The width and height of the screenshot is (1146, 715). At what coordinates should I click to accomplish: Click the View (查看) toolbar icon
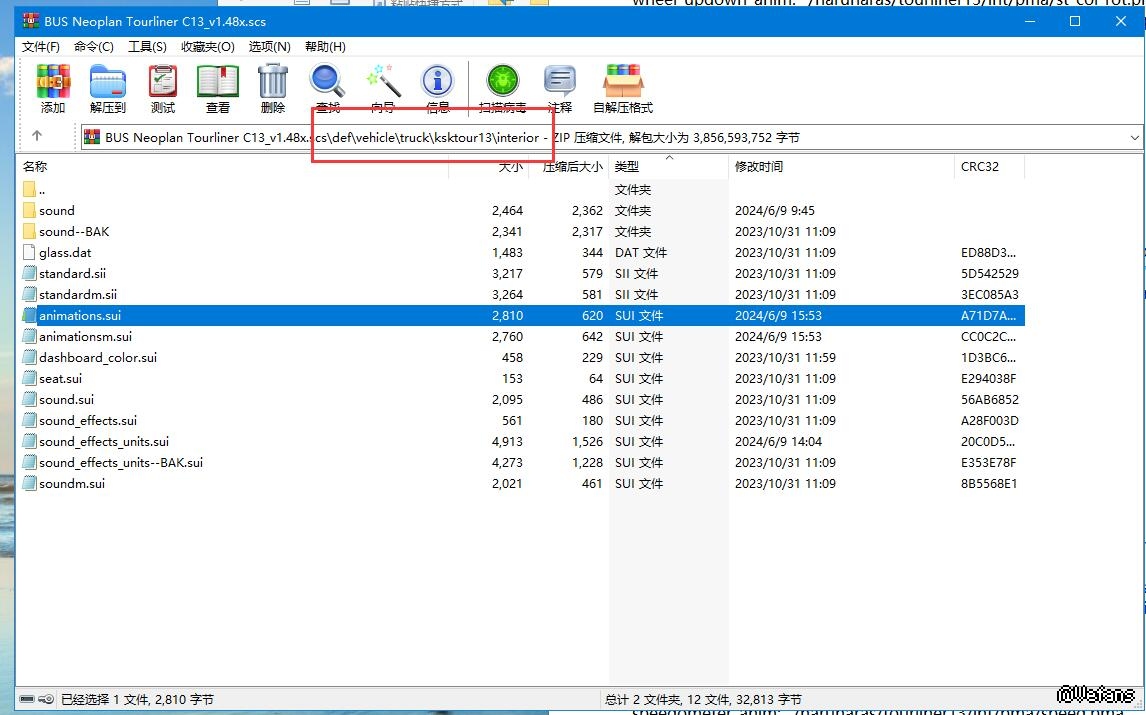(x=217, y=88)
